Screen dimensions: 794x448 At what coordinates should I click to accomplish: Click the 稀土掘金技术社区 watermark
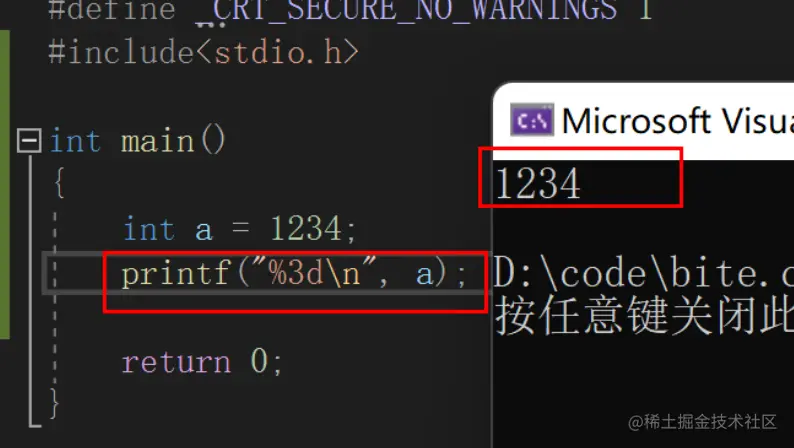pyautogui.click(x=702, y=422)
